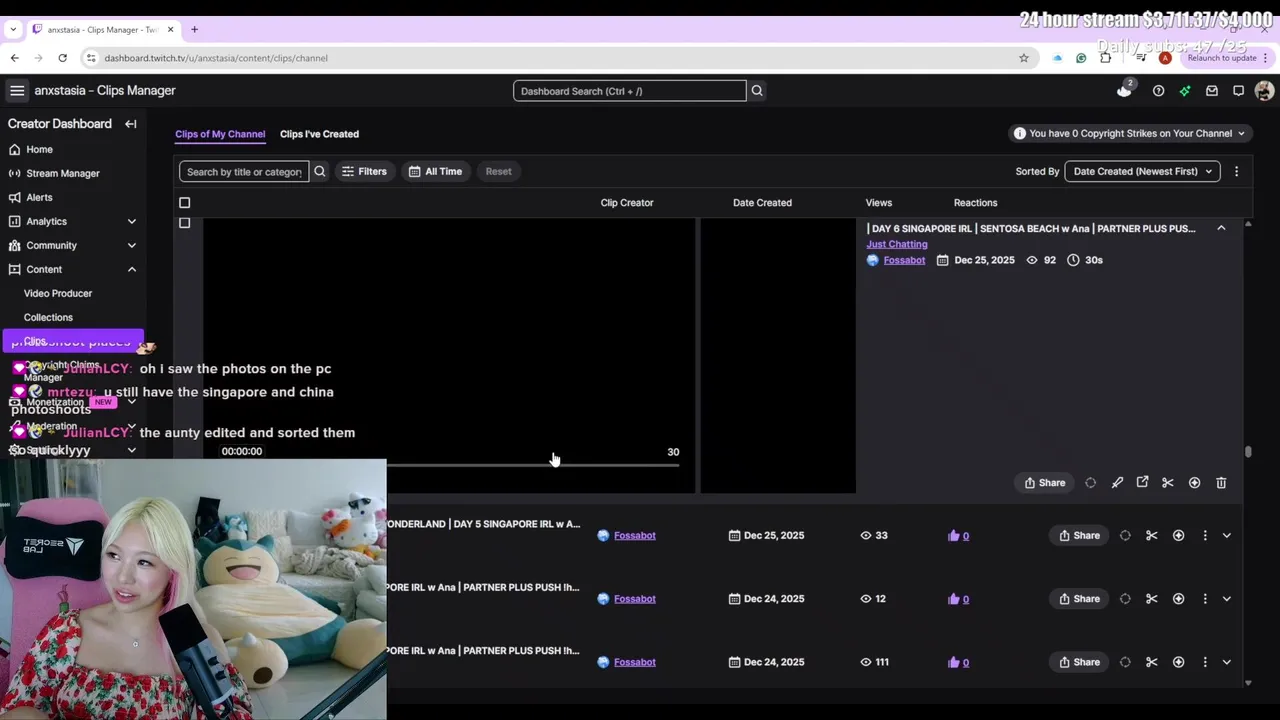Open the hamburger navigation menu

pyautogui.click(x=17, y=91)
